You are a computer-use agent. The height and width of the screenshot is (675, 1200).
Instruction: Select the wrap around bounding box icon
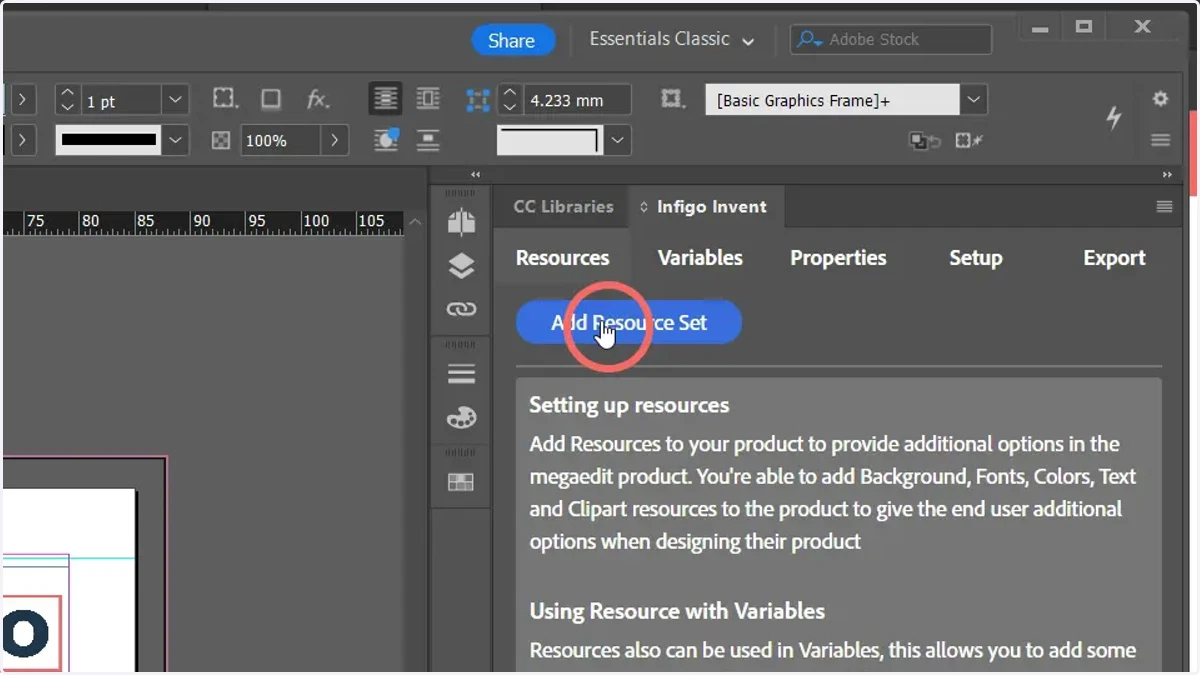point(428,99)
